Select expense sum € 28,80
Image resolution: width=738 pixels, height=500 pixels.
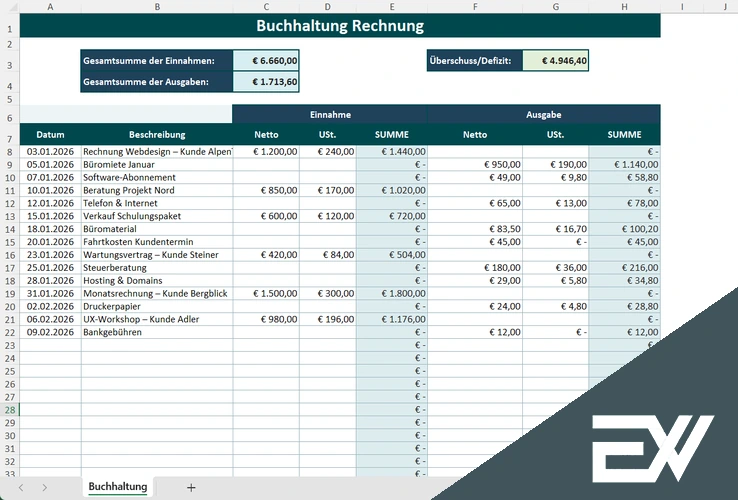click(625, 306)
